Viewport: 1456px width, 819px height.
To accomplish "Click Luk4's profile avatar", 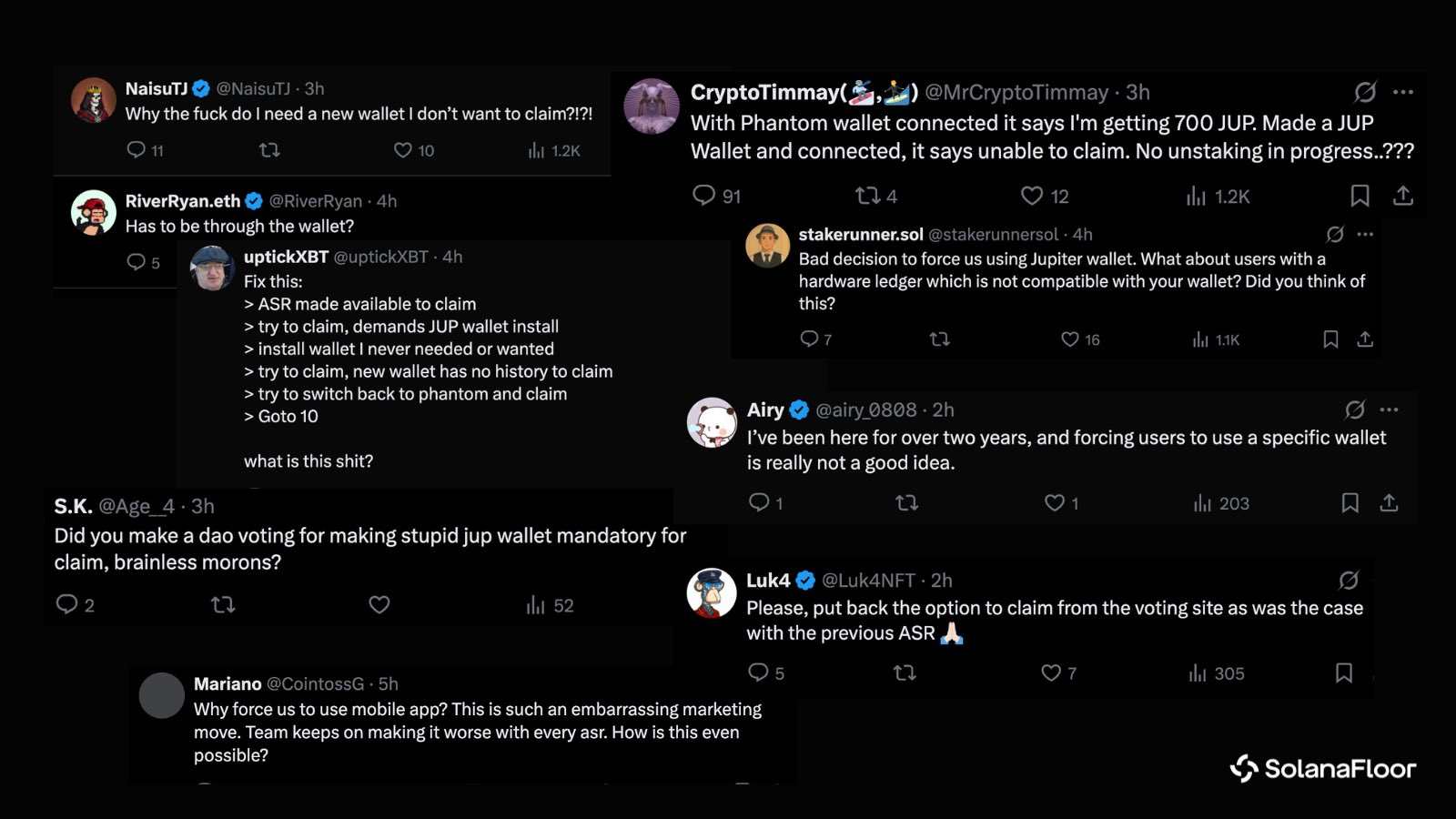I will (x=712, y=592).
